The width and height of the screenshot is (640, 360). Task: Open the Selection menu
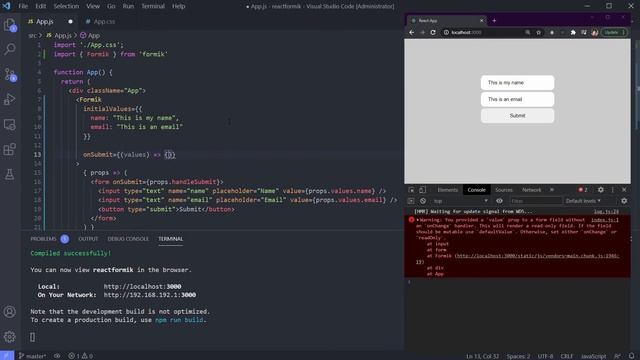tap(66, 6)
